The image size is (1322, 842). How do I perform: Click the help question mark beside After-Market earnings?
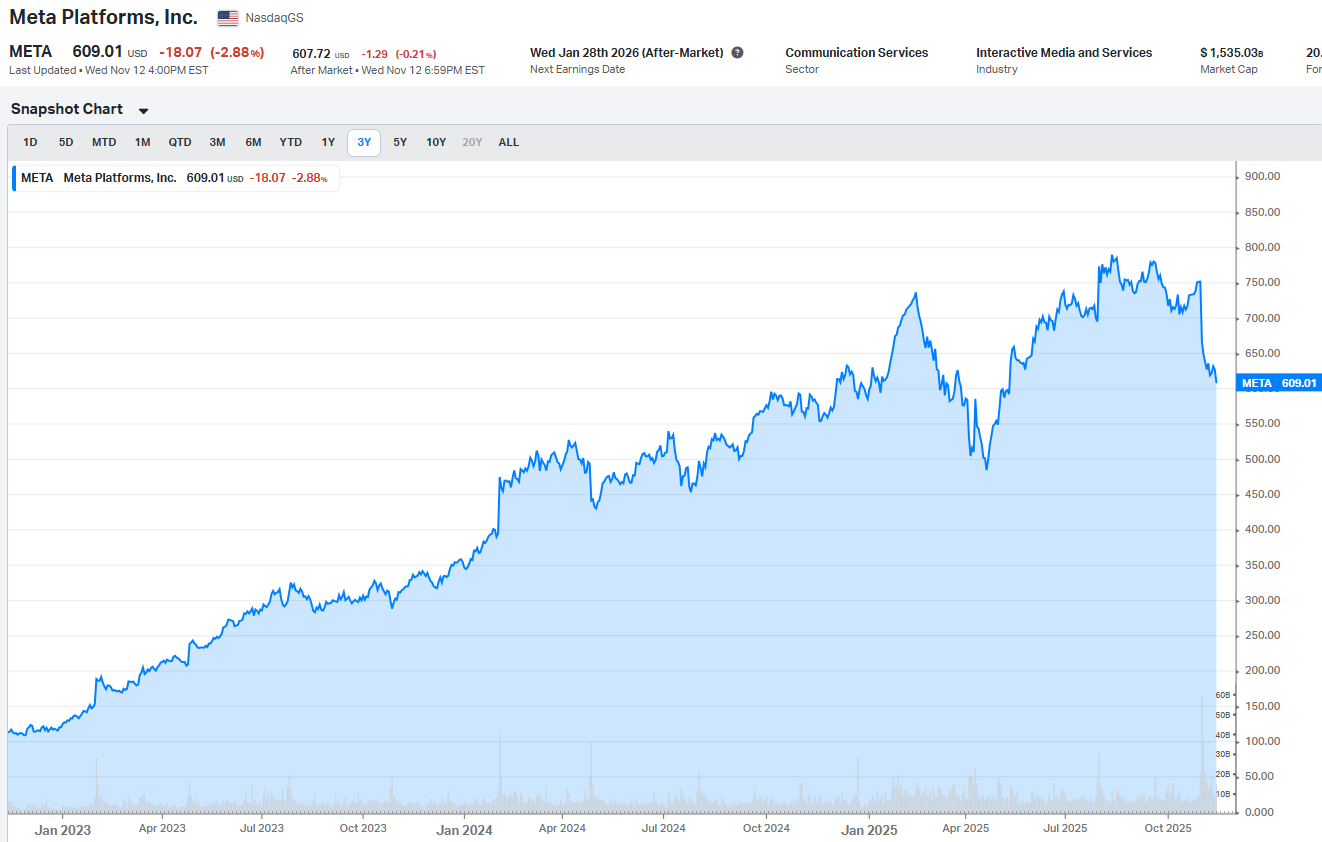tap(737, 53)
